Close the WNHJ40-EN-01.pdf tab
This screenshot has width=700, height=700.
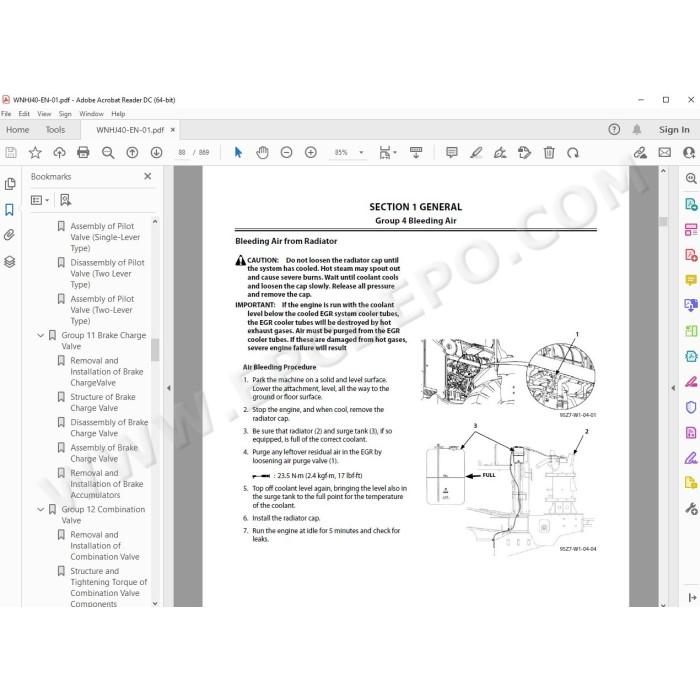[x=173, y=130]
